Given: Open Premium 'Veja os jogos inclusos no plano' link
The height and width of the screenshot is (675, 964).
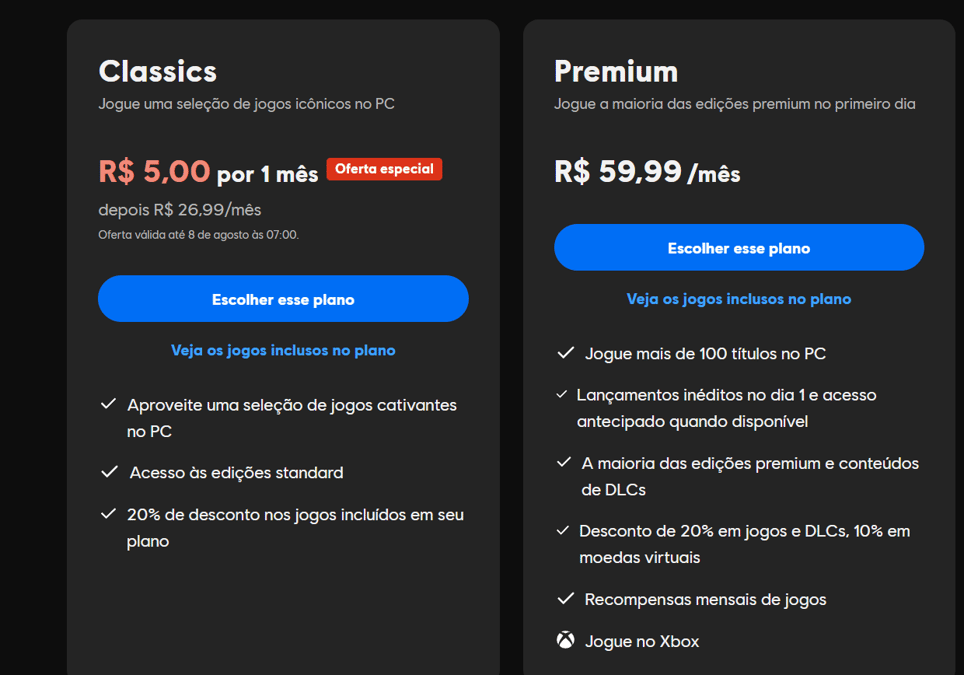Looking at the screenshot, I should [x=738, y=299].
